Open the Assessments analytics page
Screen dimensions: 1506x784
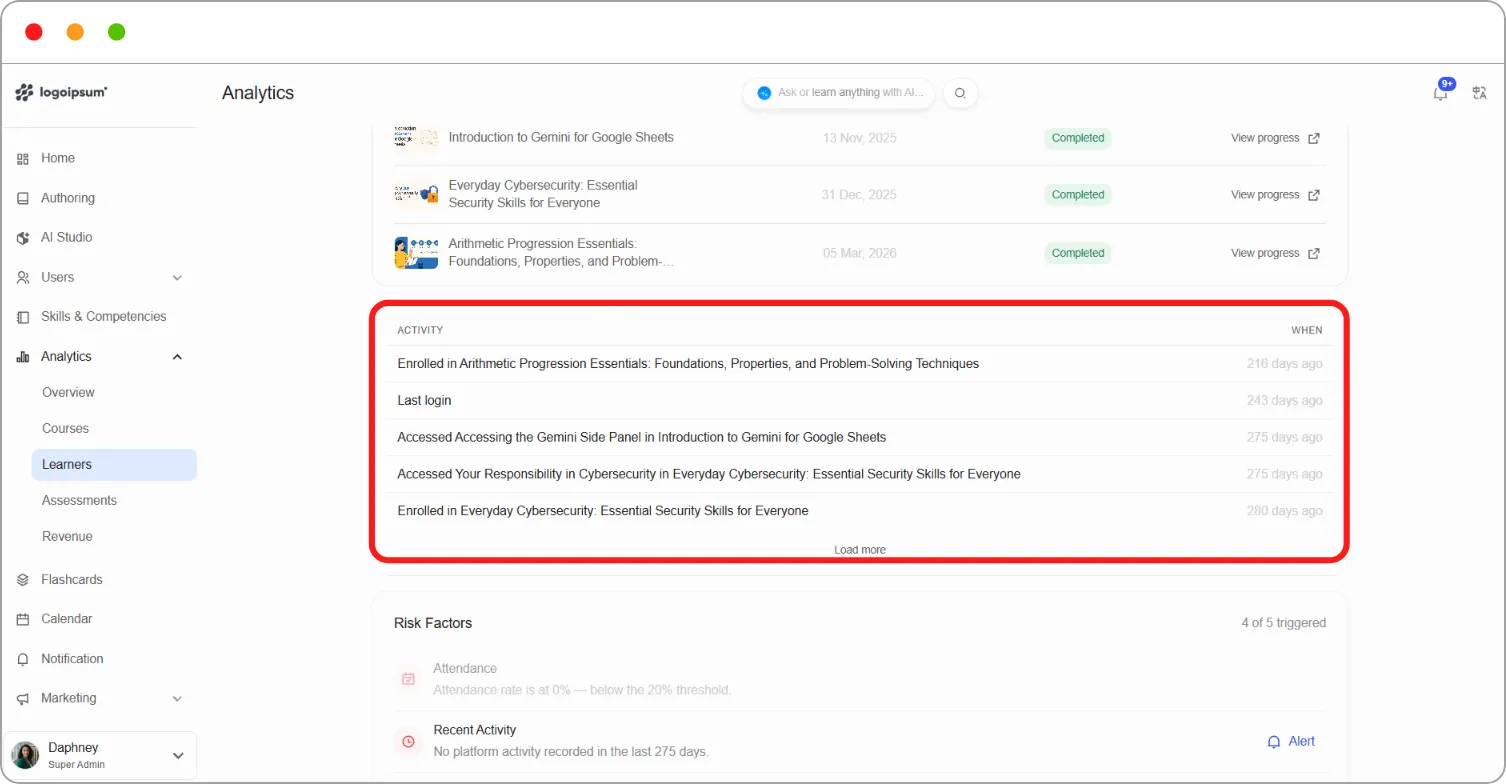79,500
